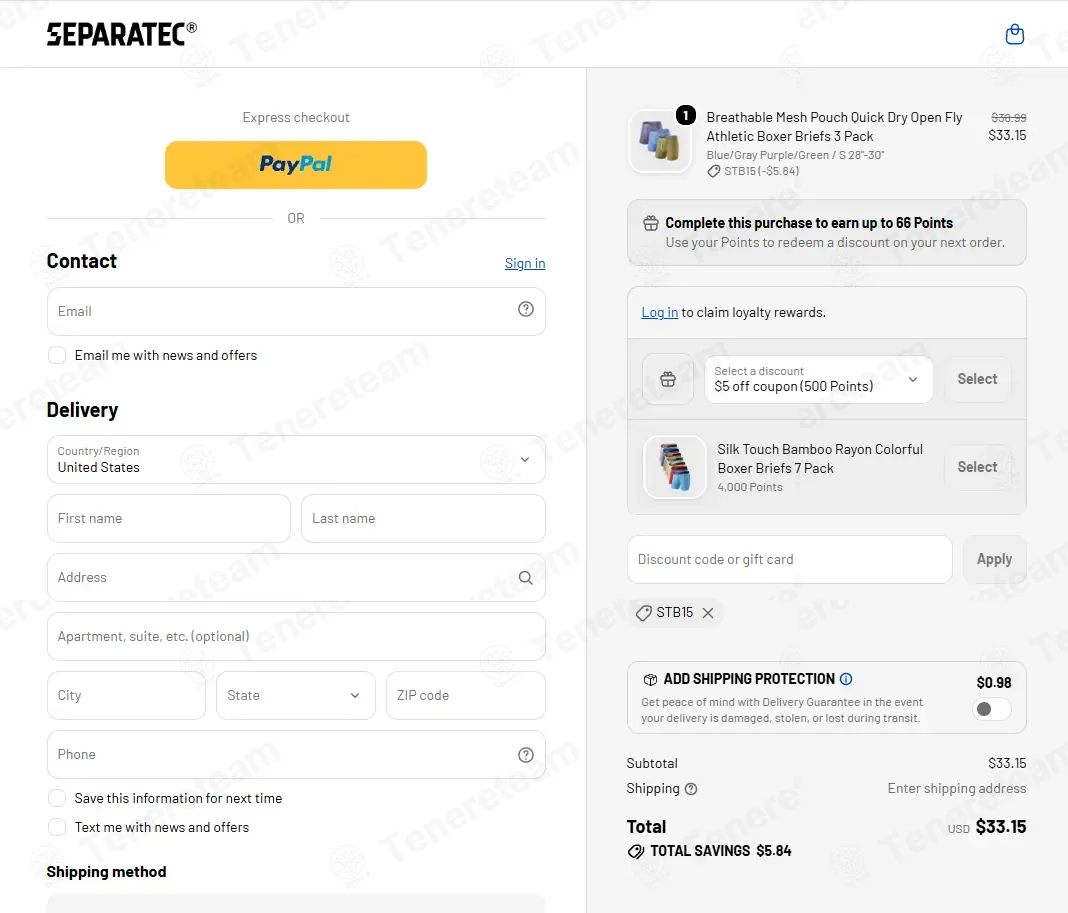Check Save this information for next time
1068x913 pixels.
coord(57,798)
